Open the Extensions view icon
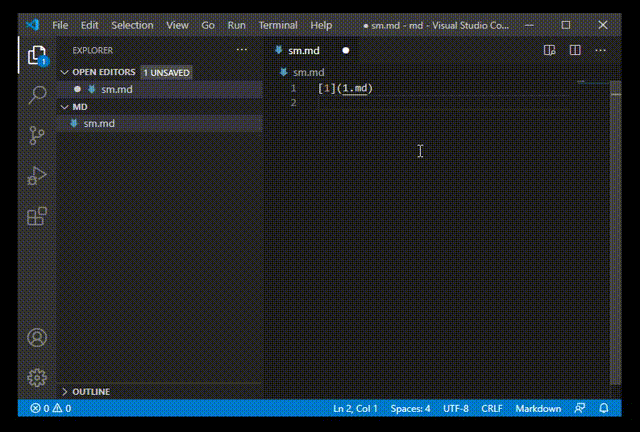 [37, 216]
